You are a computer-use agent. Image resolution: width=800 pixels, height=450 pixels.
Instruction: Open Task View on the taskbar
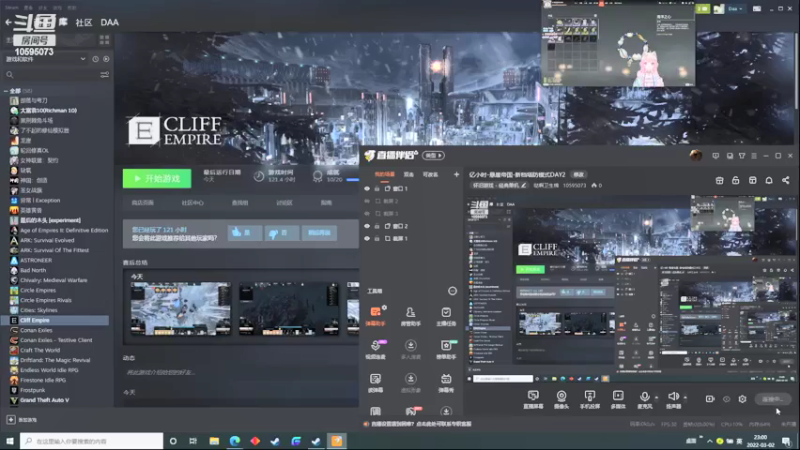tap(193, 441)
